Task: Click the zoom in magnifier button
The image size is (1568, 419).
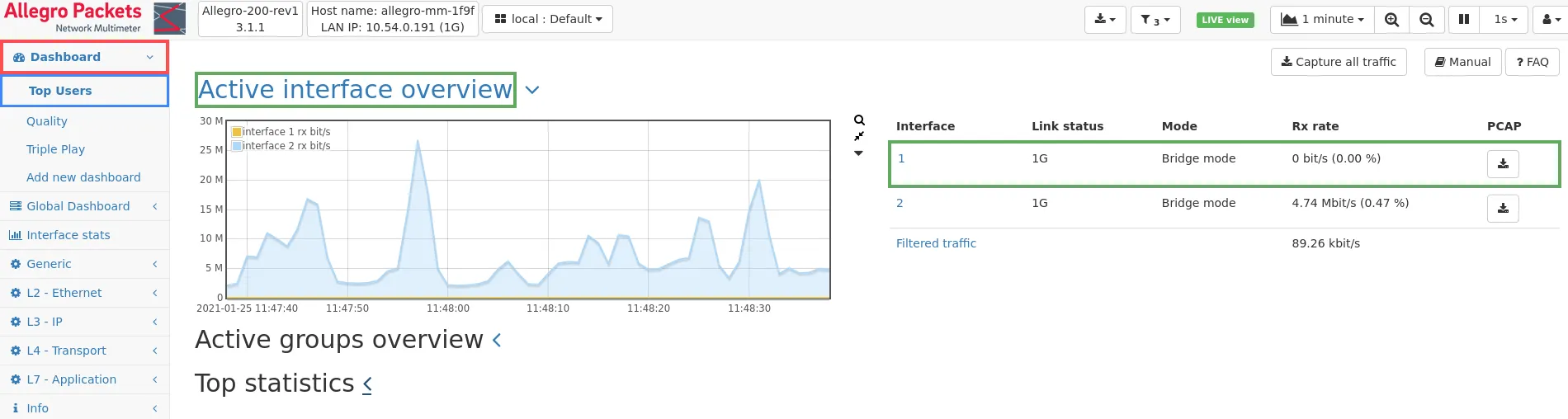Action: click(1391, 20)
